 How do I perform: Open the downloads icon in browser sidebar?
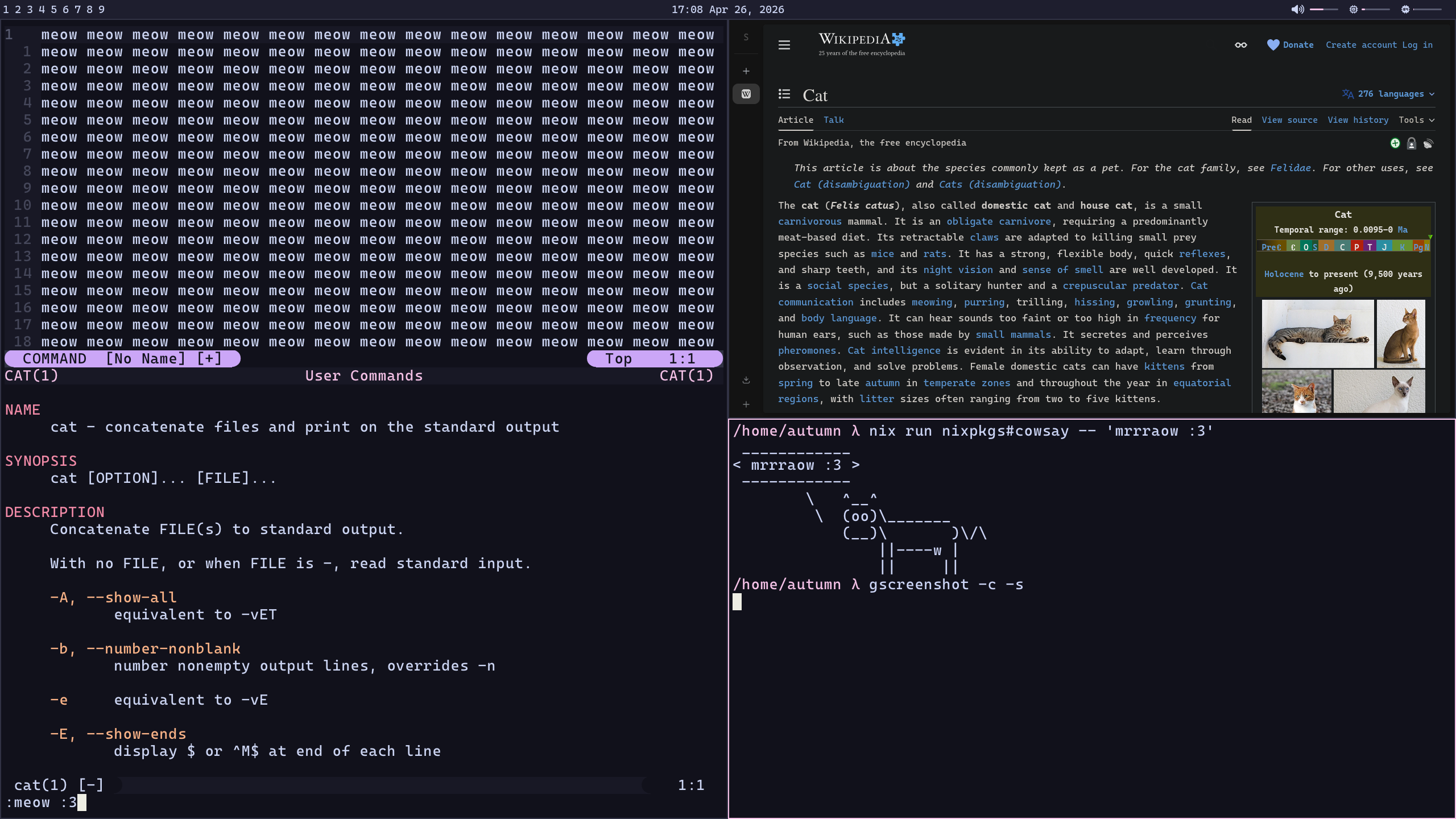746,380
